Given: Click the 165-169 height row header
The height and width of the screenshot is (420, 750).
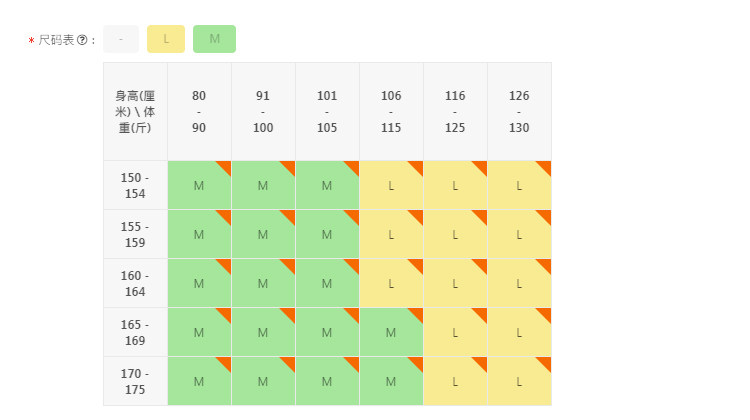Looking at the screenshot, I should (x=135, y=332).
